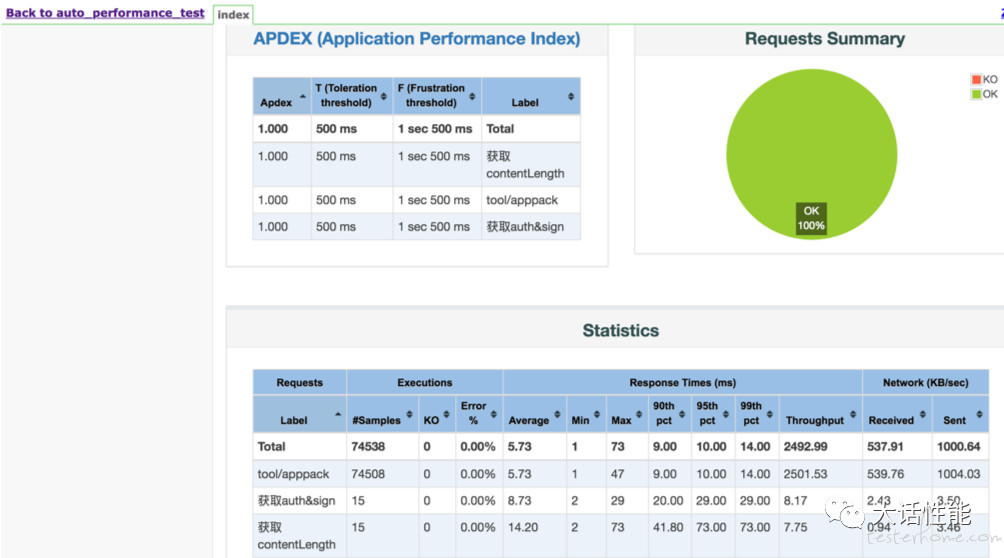
Task: Sort statistics by Received KB/sec arrows
Action: 923,414
